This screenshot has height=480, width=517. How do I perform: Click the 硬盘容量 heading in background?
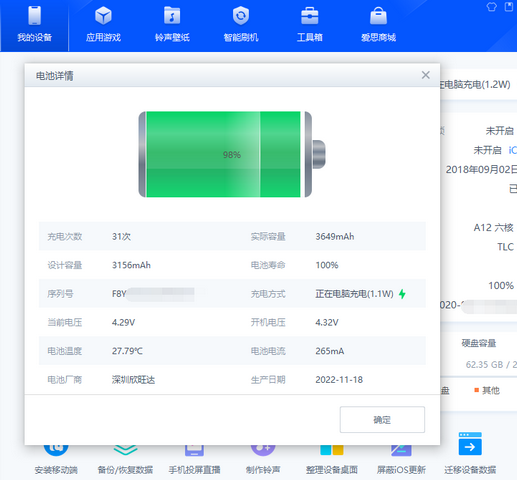tap(479, 343)
